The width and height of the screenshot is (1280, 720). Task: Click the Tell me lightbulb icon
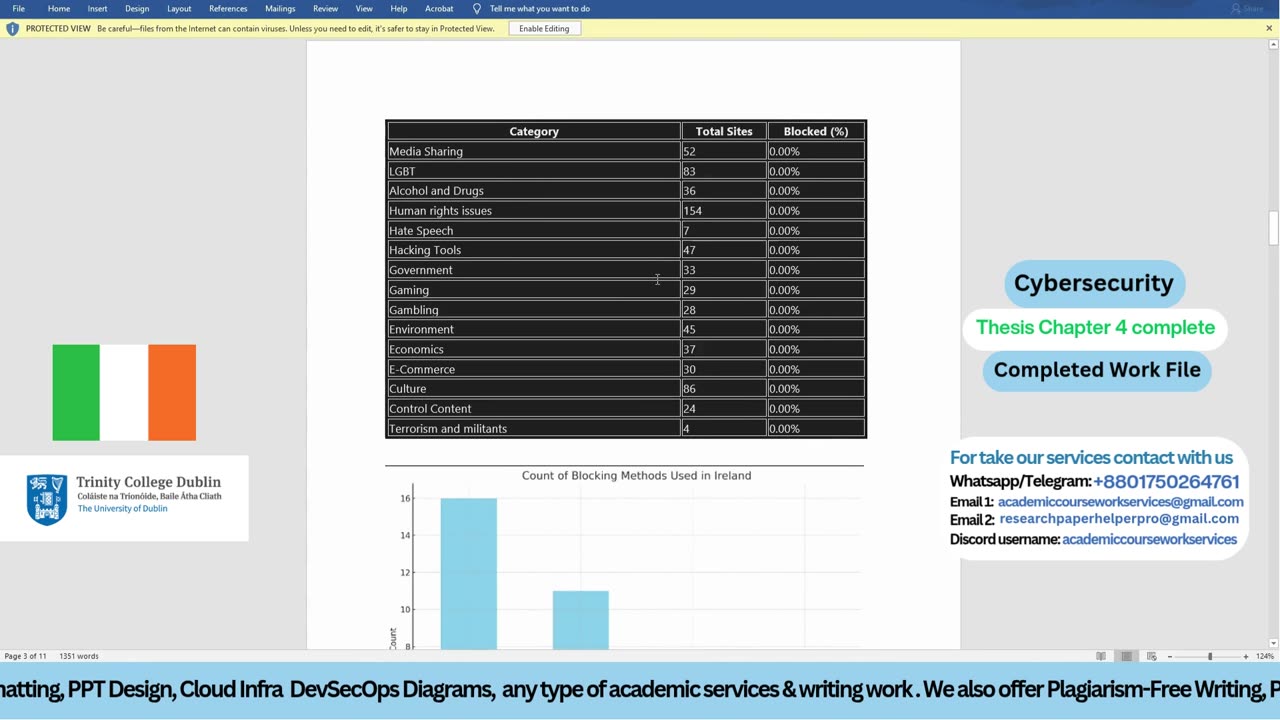[477, 8]
